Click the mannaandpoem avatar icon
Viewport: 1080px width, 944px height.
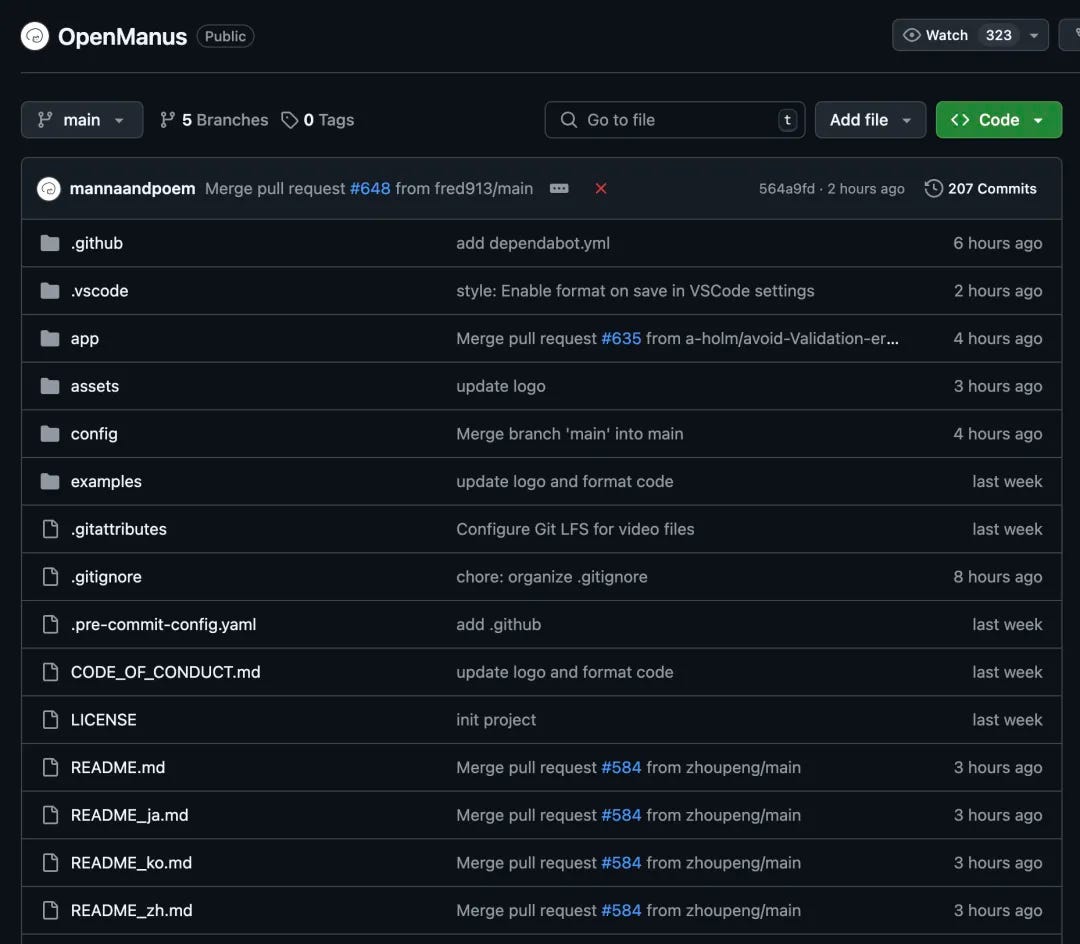tap(49, 189)
